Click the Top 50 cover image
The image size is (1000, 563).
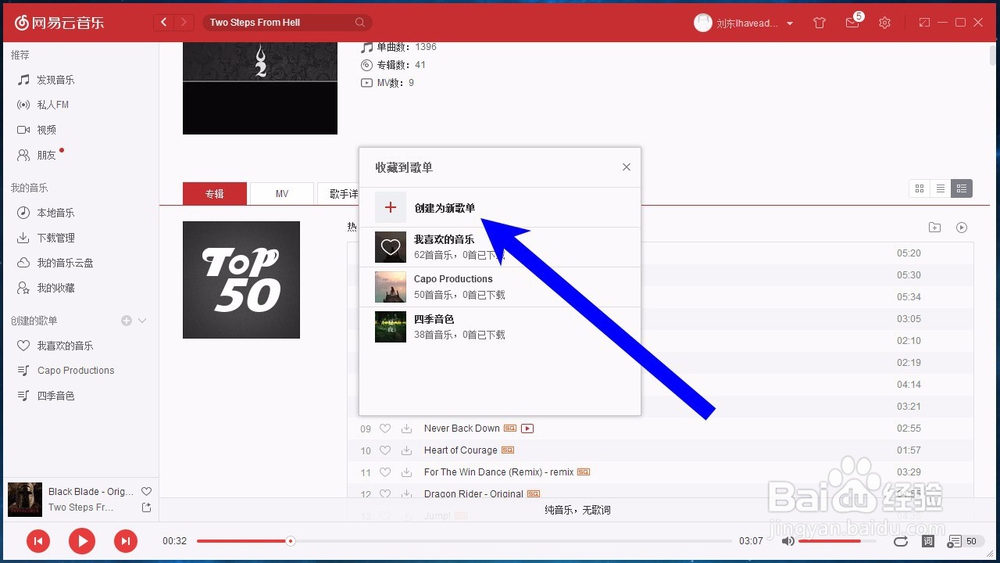241,280
